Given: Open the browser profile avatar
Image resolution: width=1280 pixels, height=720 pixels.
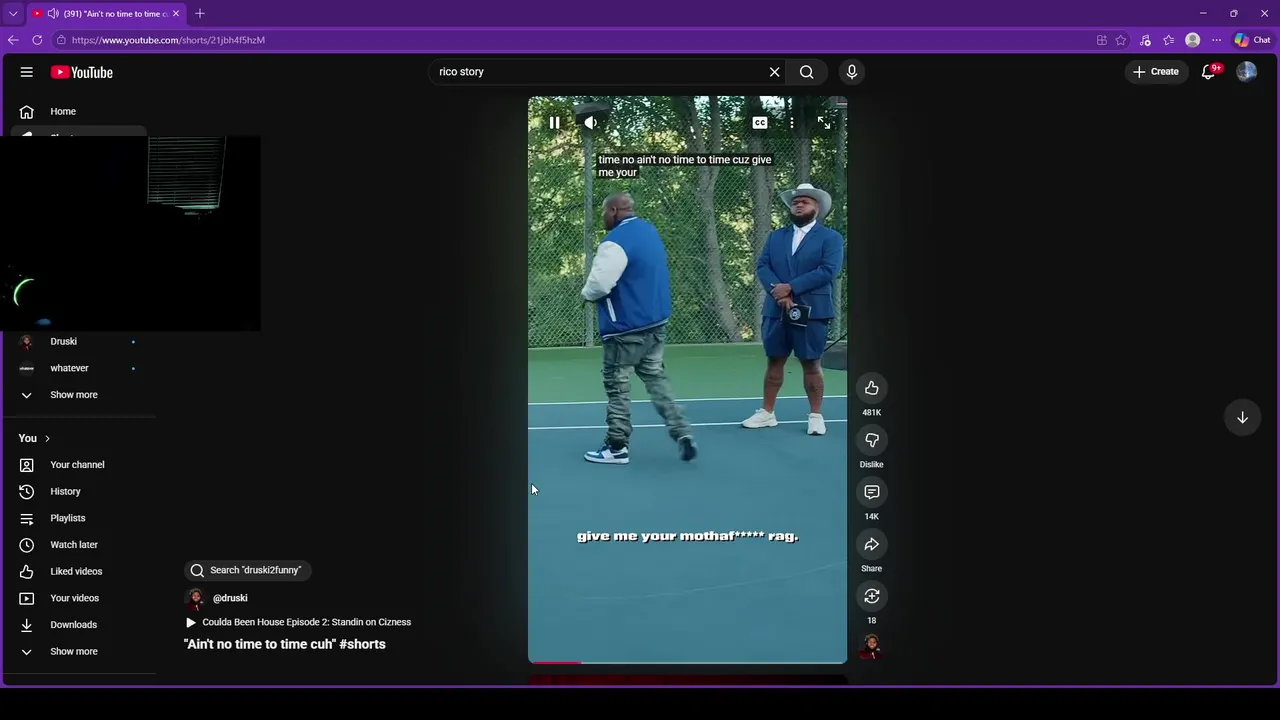Looking at the screenshot, I should (1193, 40).
